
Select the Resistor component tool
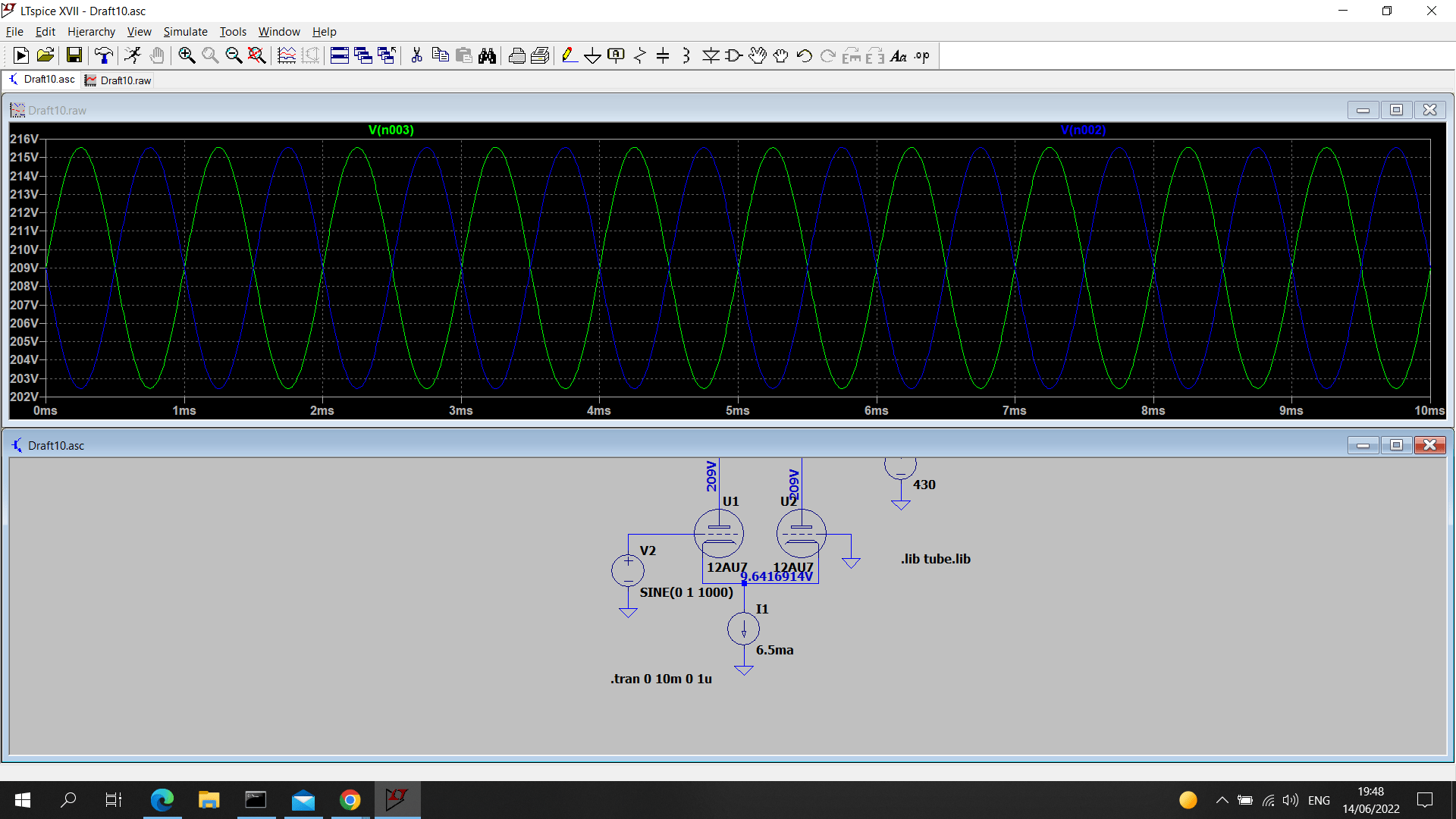(640, 55)
